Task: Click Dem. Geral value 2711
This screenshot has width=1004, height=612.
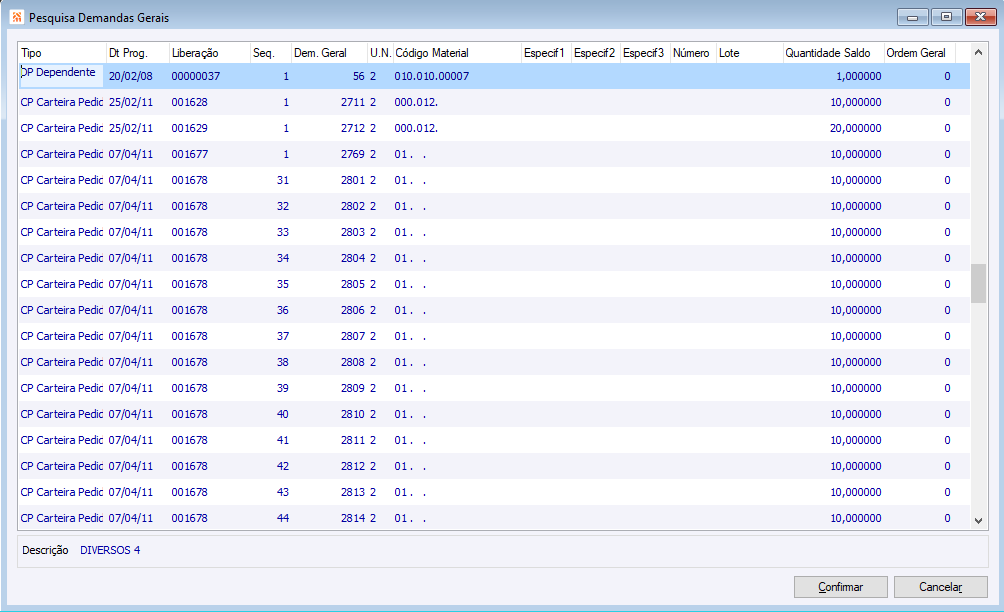Action: pyautogui.click(x=353, y=102)
